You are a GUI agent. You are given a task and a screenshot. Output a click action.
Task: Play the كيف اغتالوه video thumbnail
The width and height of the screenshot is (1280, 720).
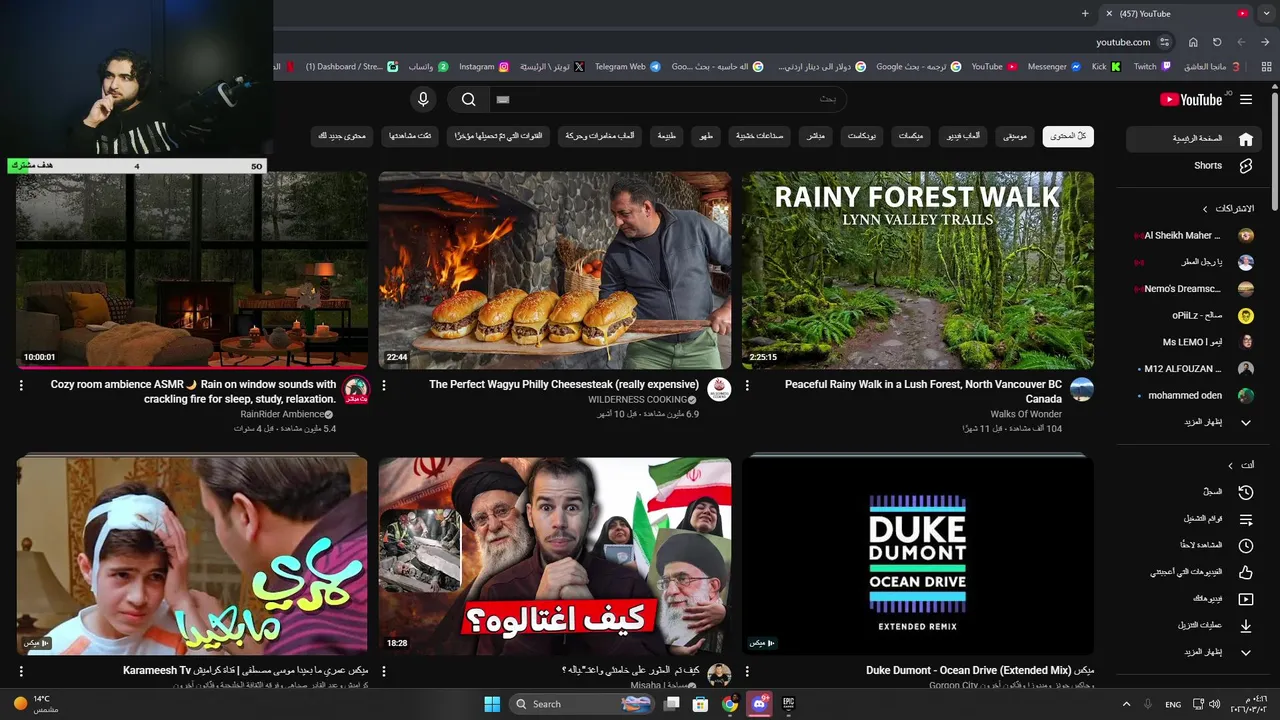[555, 556]
